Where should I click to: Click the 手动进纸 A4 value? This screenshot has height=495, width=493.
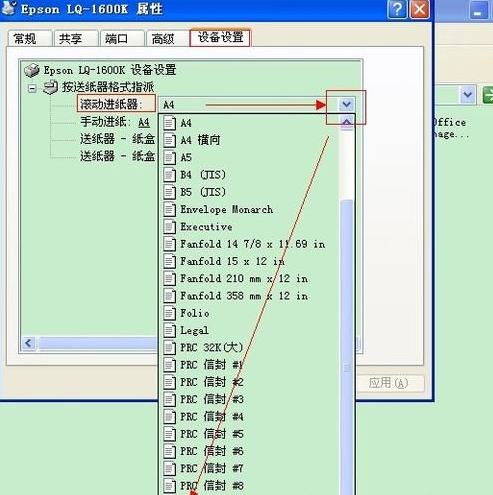pos(144,122)
